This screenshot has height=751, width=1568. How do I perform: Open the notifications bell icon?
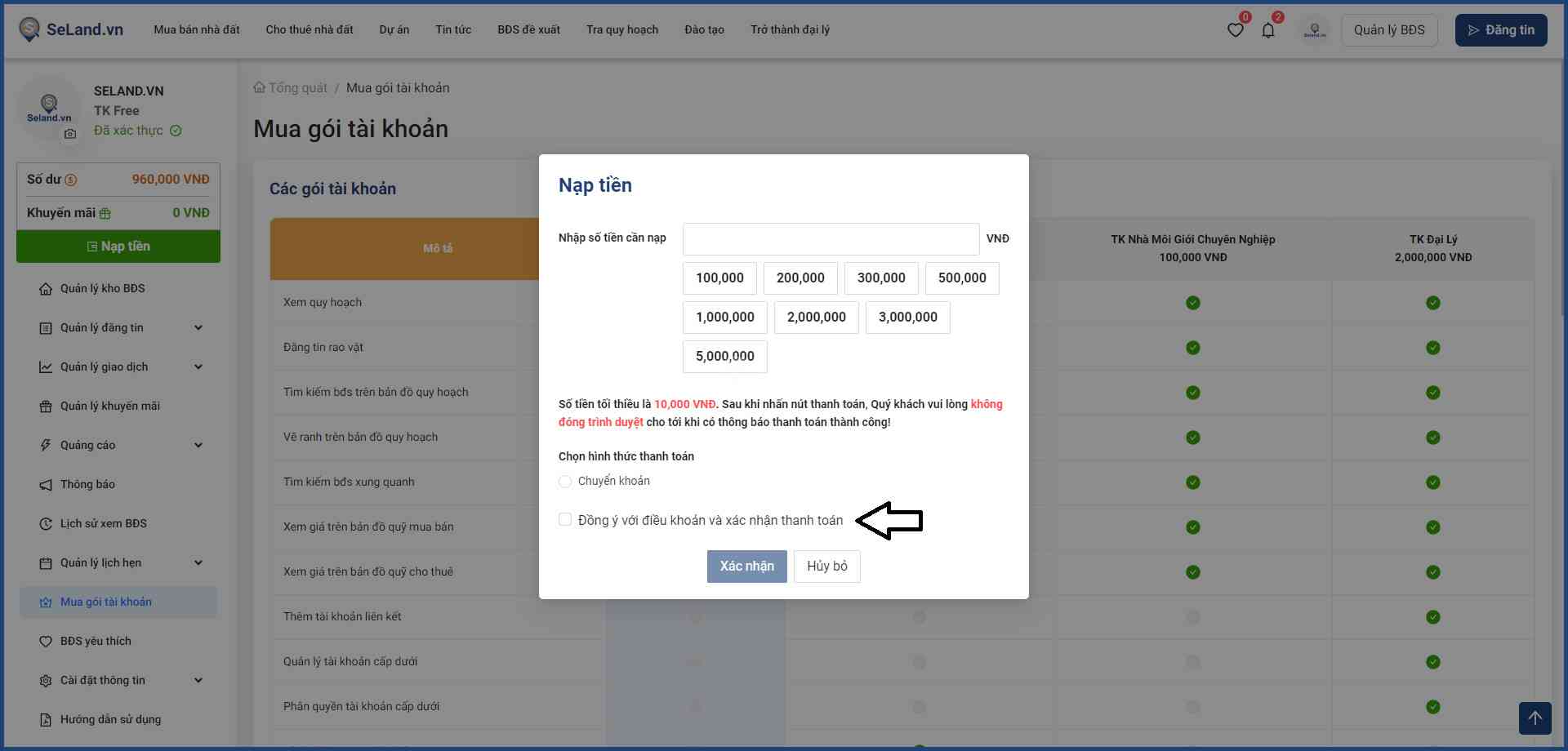[1267, 30]
